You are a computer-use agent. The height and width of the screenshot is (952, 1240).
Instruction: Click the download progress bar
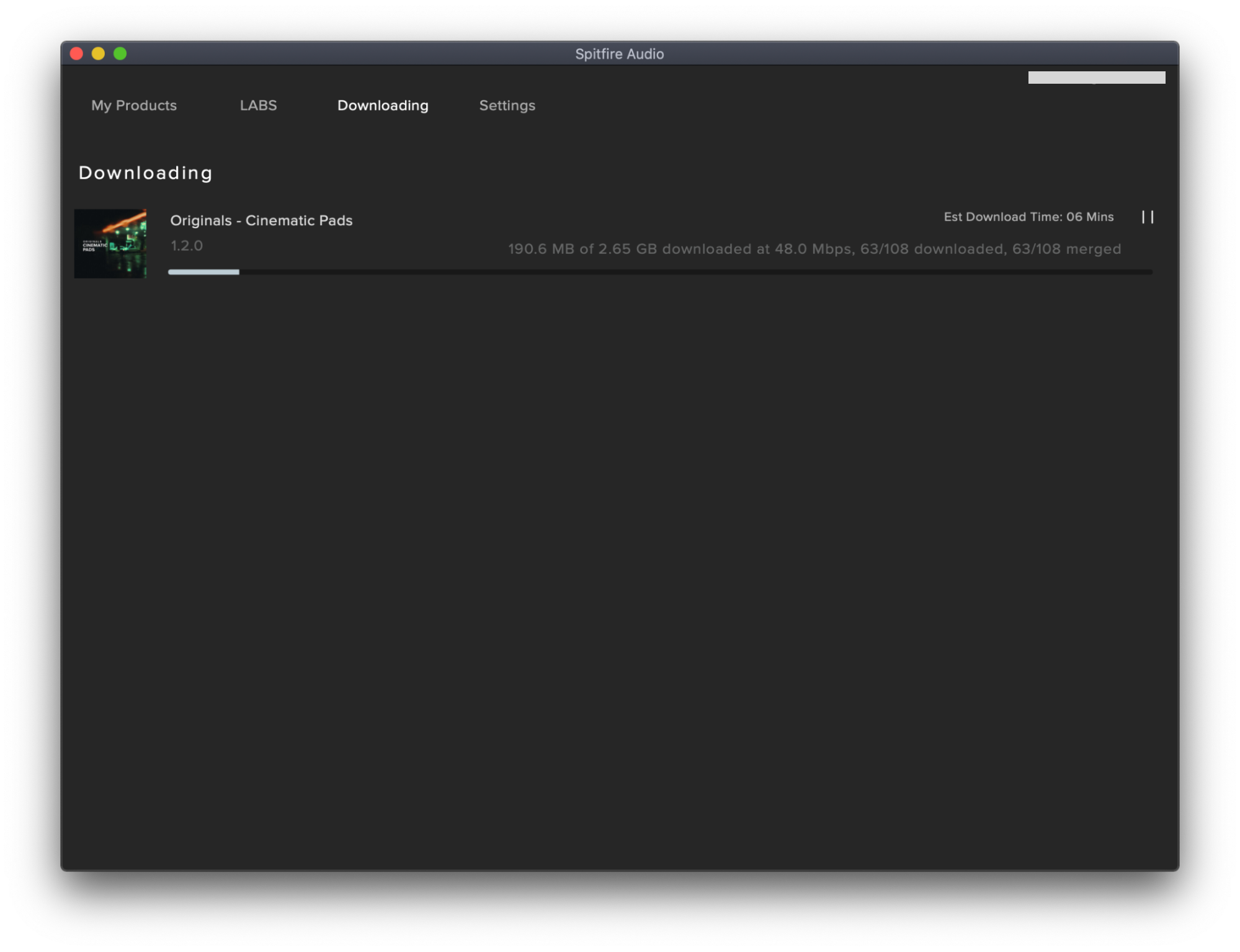[660, 272]
